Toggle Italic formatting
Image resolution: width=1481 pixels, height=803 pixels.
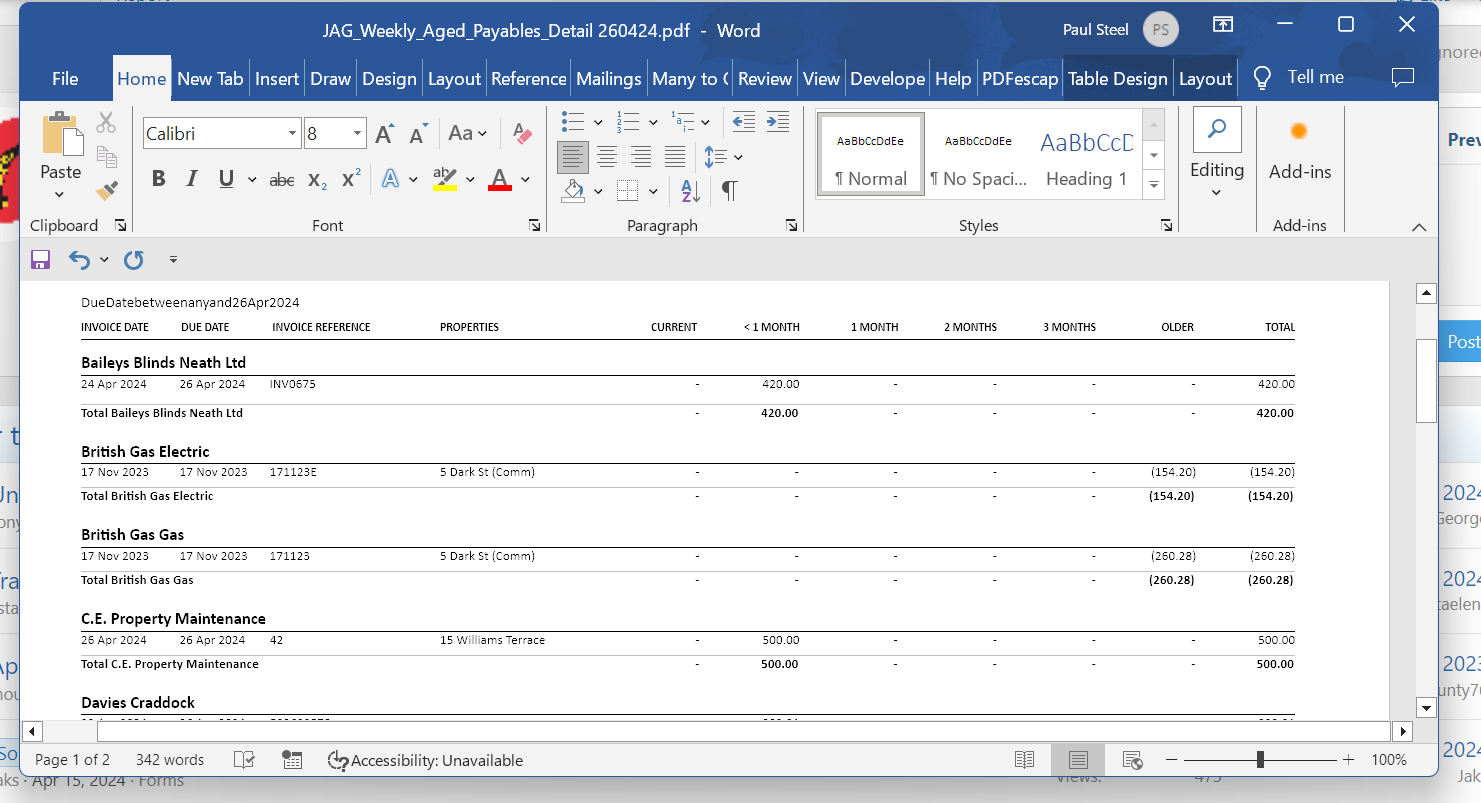(x=192, y=179)
